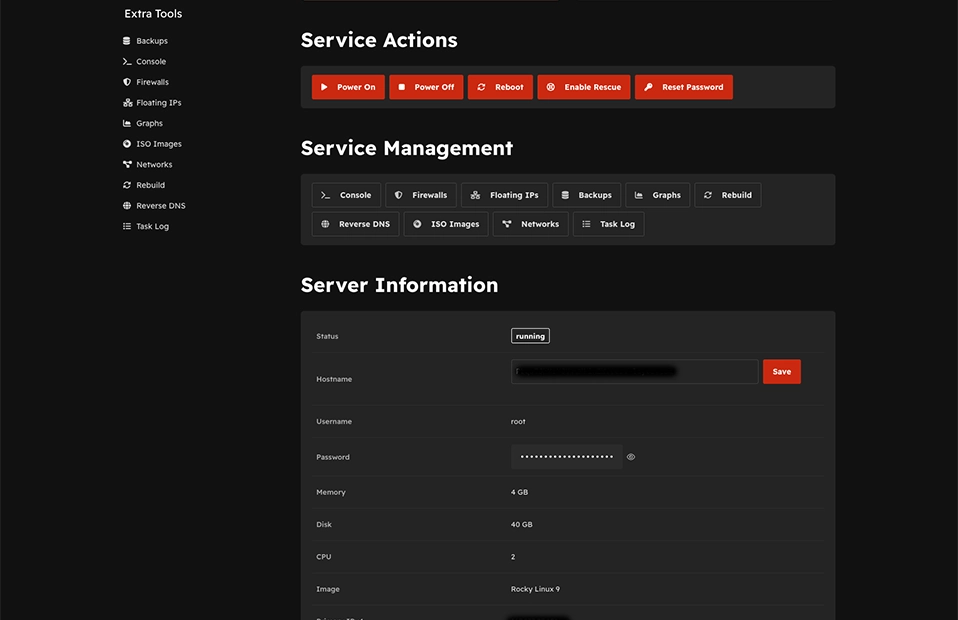
Task: Open Console in Service Management
Action: (346, 195)
